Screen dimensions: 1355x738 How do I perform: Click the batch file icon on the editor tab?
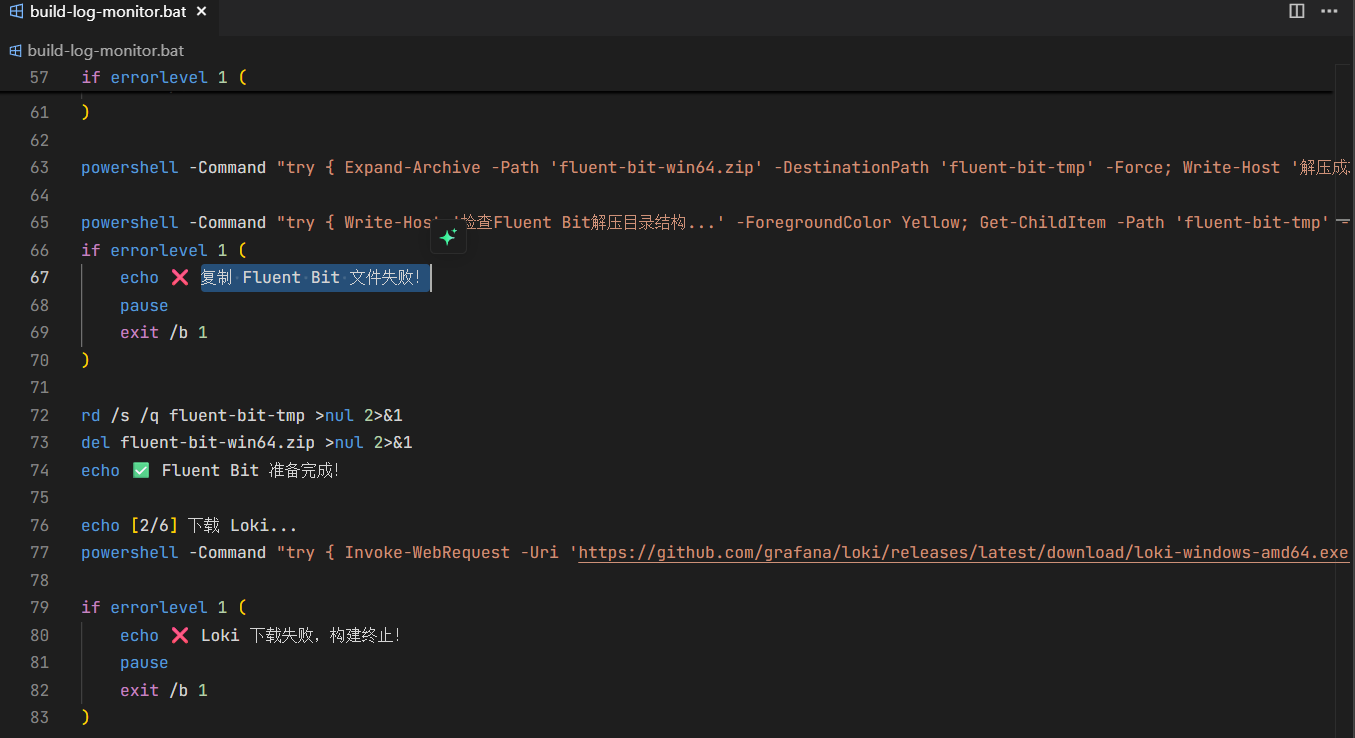(x=17, y=12)
